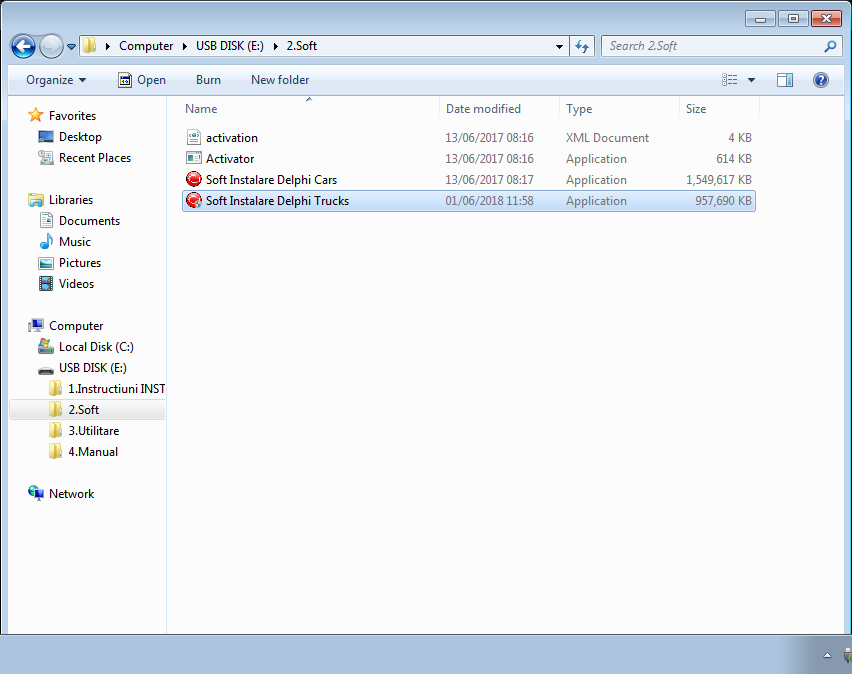Click 2.Soft in the address breadcrumb

[x=302, y=46]
